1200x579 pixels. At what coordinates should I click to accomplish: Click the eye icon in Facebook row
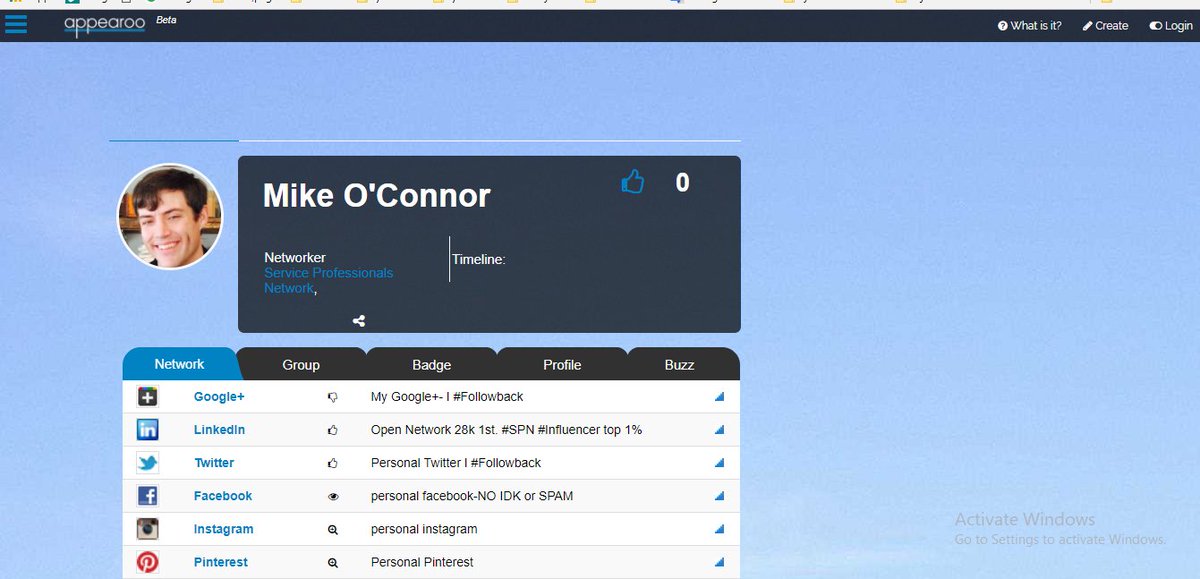coord(333,496)
